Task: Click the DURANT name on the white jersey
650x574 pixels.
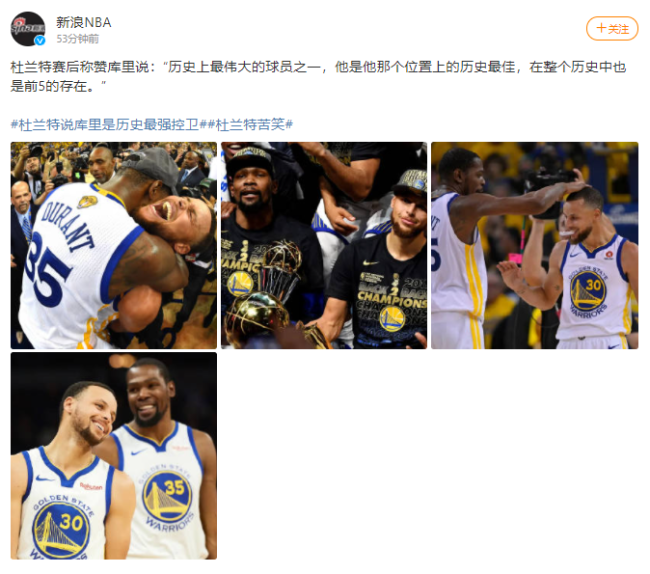Action: coord(68,224)
